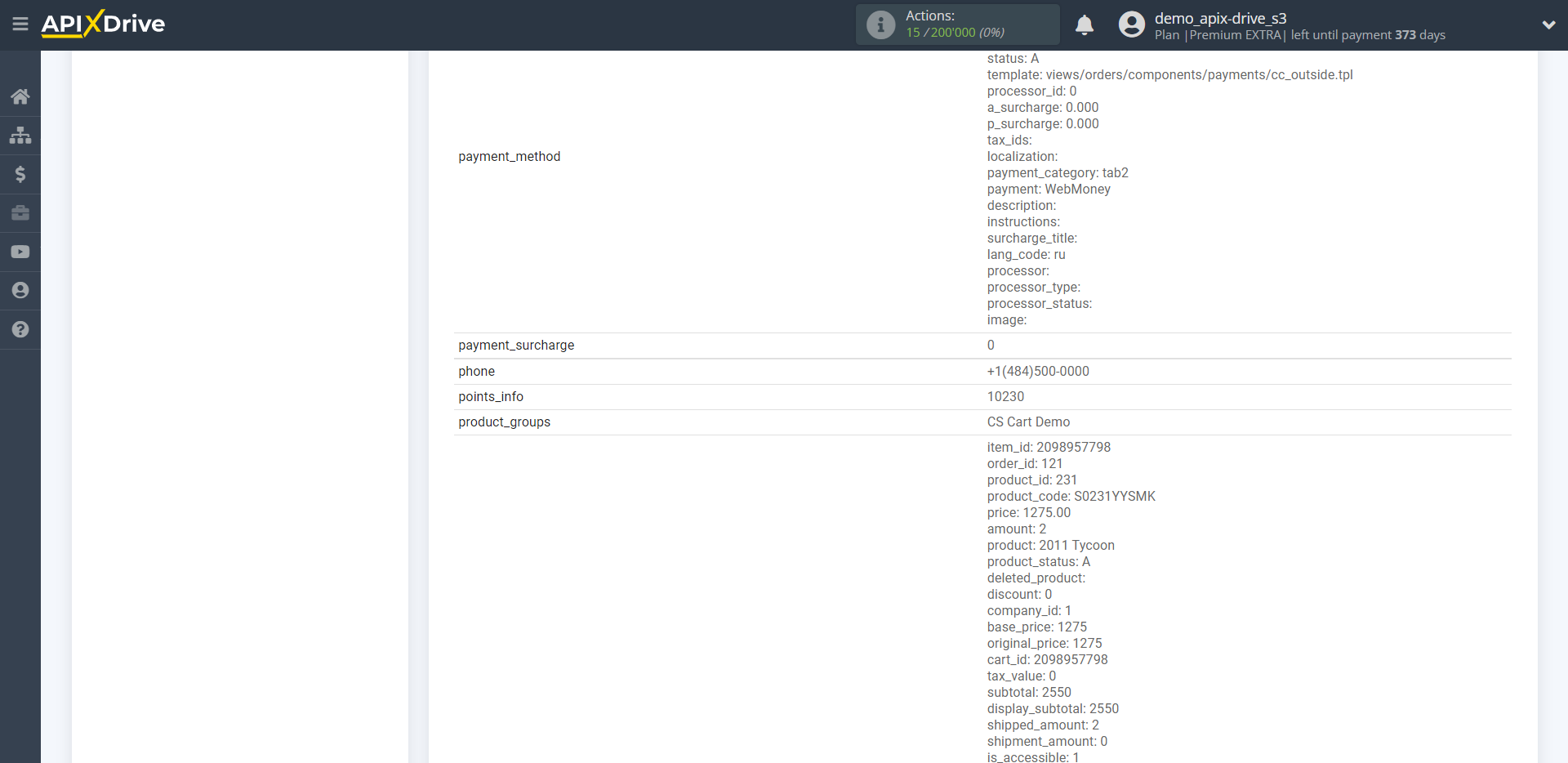This screenshot has width=1568, height=763.
Task: Select the points_info field label
Action: (491, 396)
